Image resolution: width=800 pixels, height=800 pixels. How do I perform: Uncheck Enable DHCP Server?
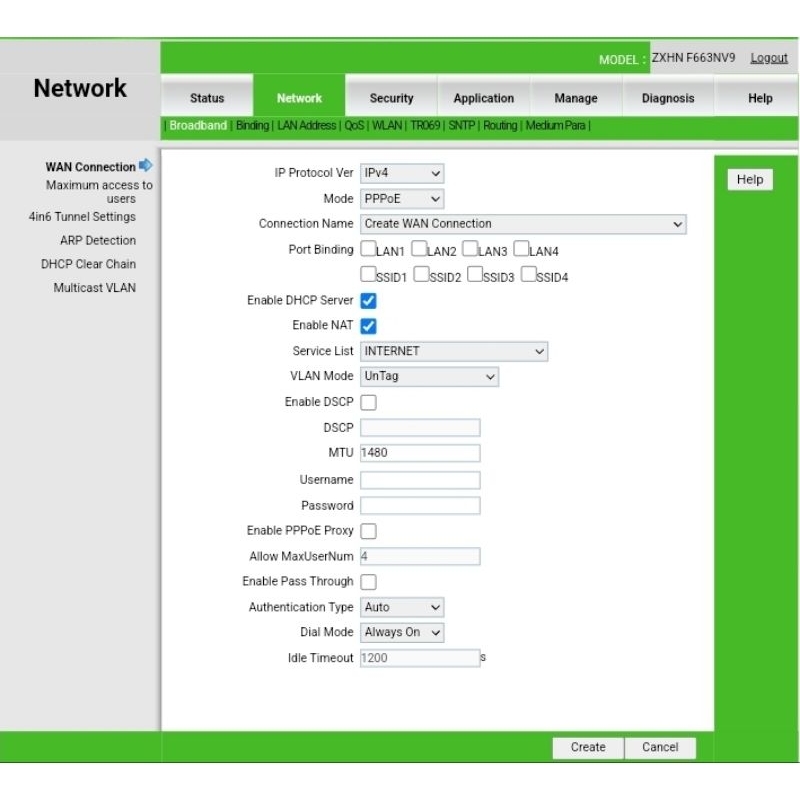coord(368,301)
